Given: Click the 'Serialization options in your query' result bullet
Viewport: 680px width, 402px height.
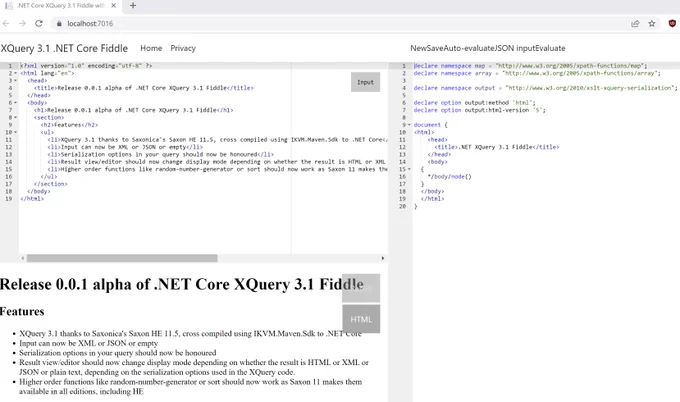Looking at the screenshot, I should [118, 353].
